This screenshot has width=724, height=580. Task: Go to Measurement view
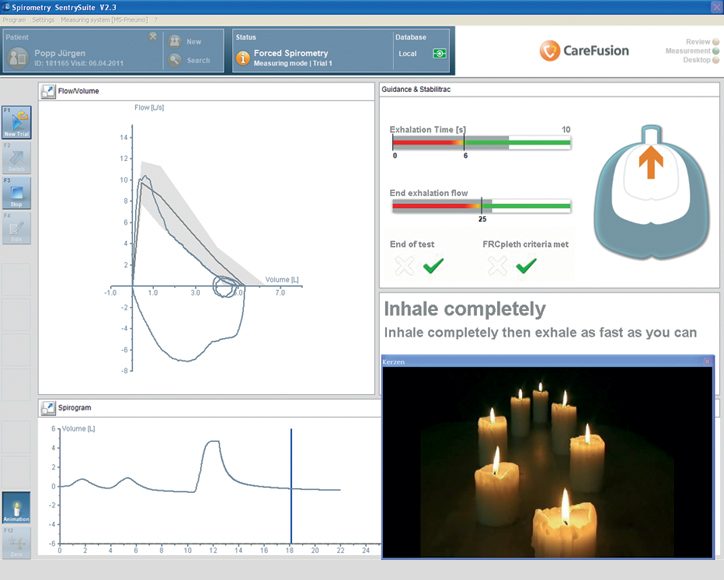click(x=688, y=51)
